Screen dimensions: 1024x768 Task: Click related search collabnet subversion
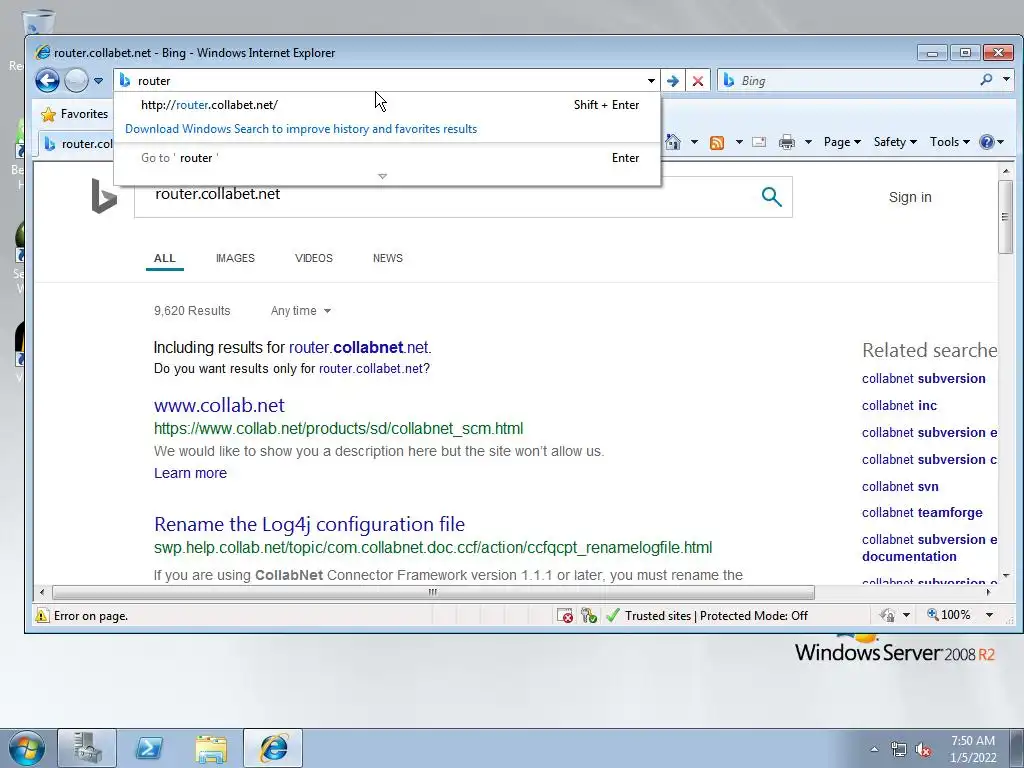pyautogui.click(x=923, y=379)
